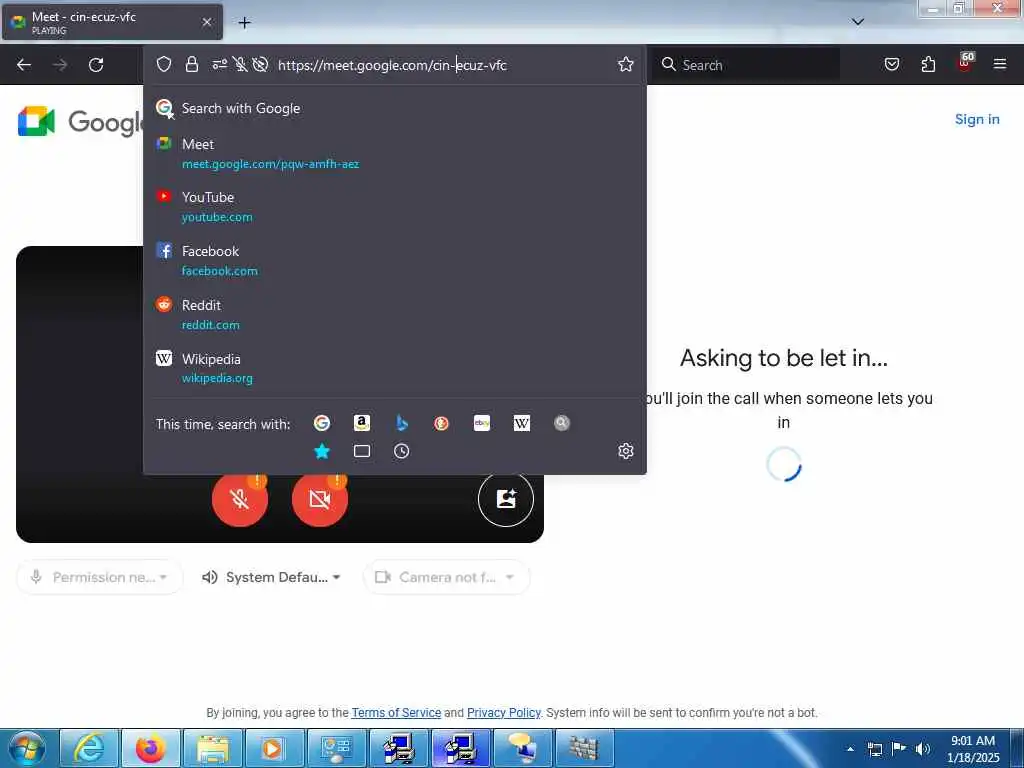Click the blocked camera icon in address bar
This screenshot has width=1024, height=768.
(x=260, y=64)
